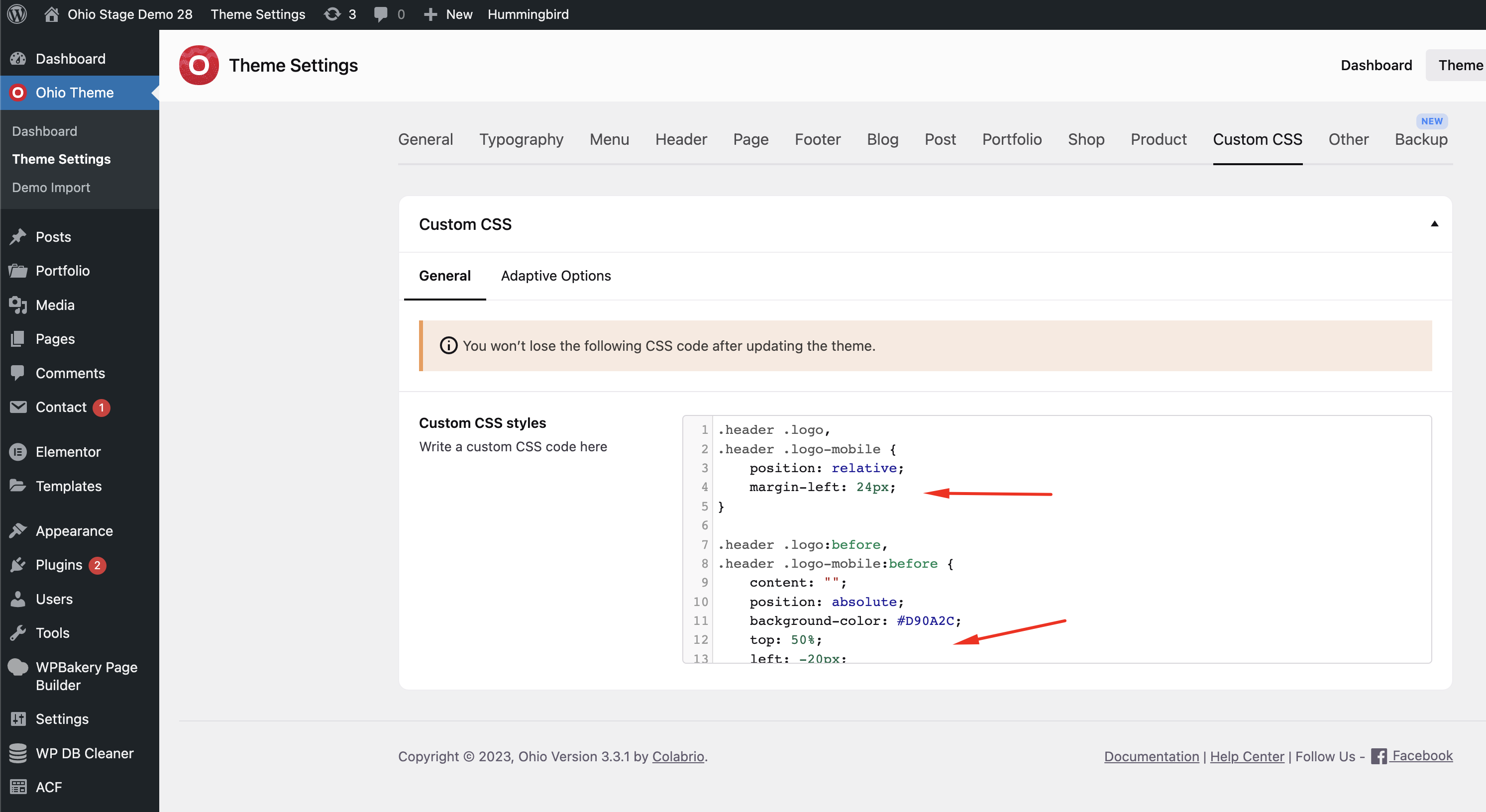
Task: Open the Header tab
Action: [681, 139]
